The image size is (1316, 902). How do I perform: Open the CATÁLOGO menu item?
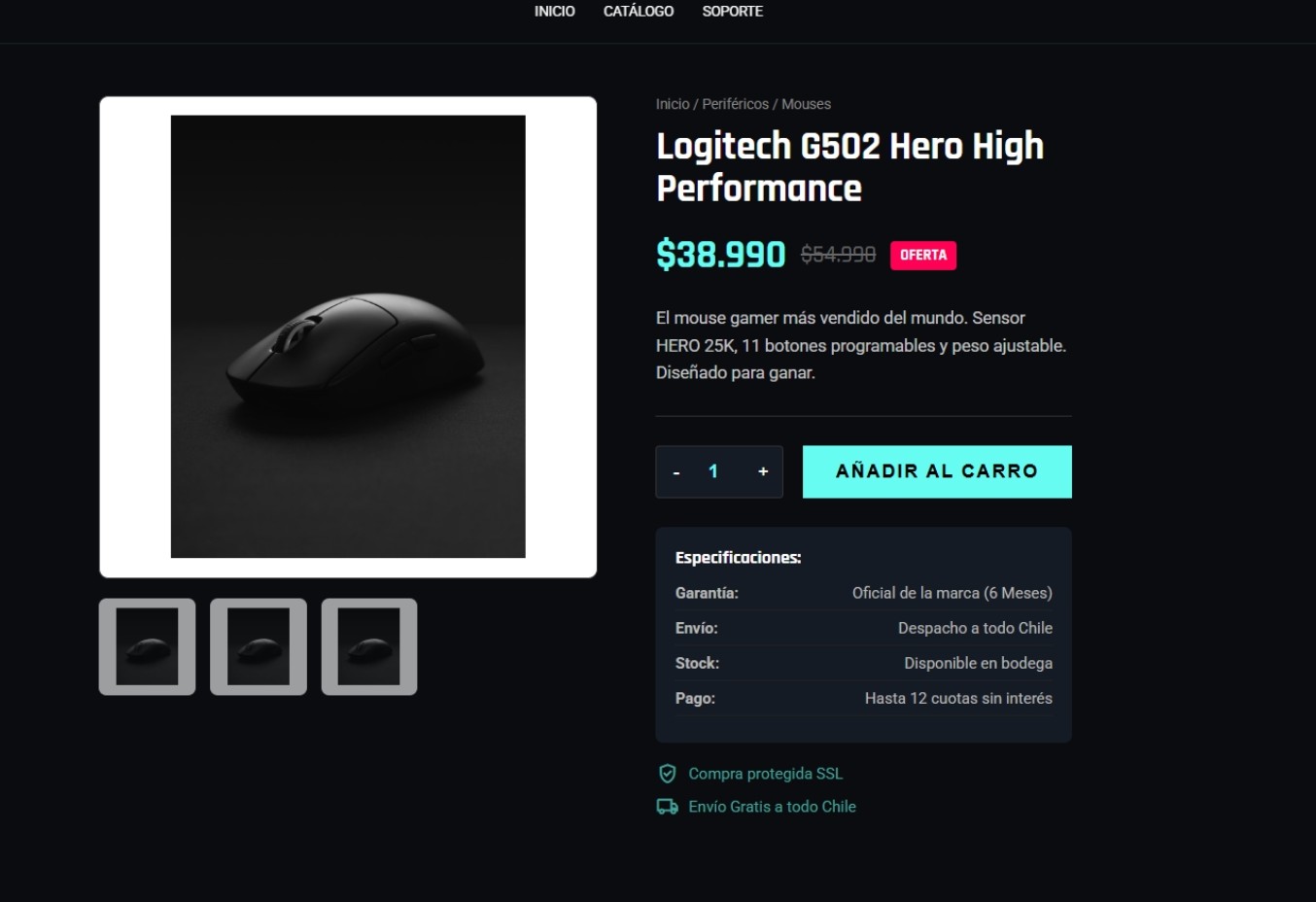[639, 11]
